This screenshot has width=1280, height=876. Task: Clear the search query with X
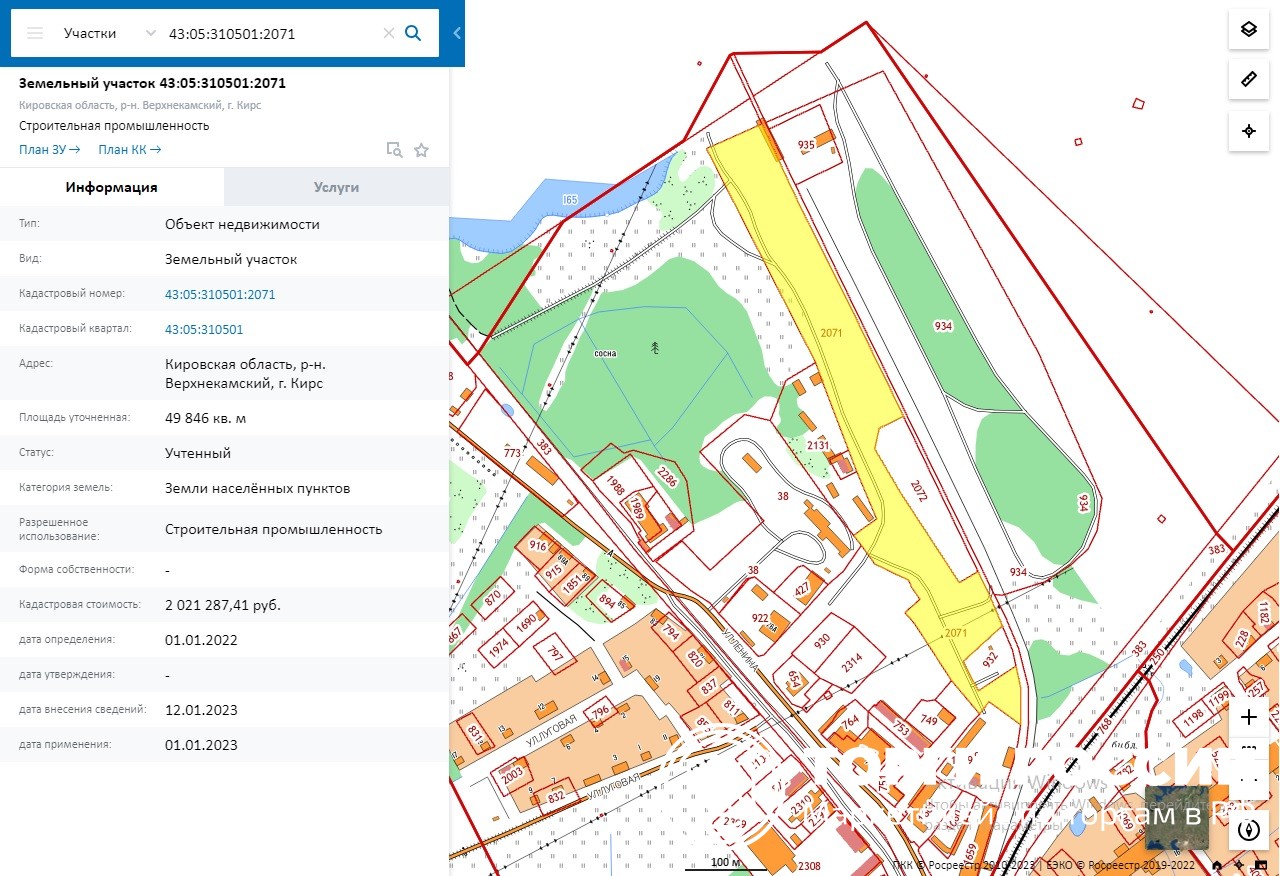point(389,33)
